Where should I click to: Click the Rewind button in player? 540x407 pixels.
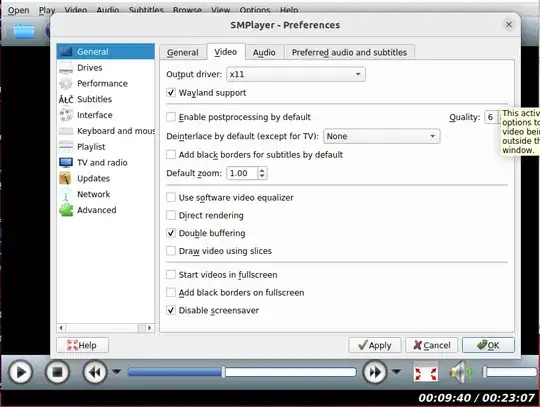click(x=95, y=372)
